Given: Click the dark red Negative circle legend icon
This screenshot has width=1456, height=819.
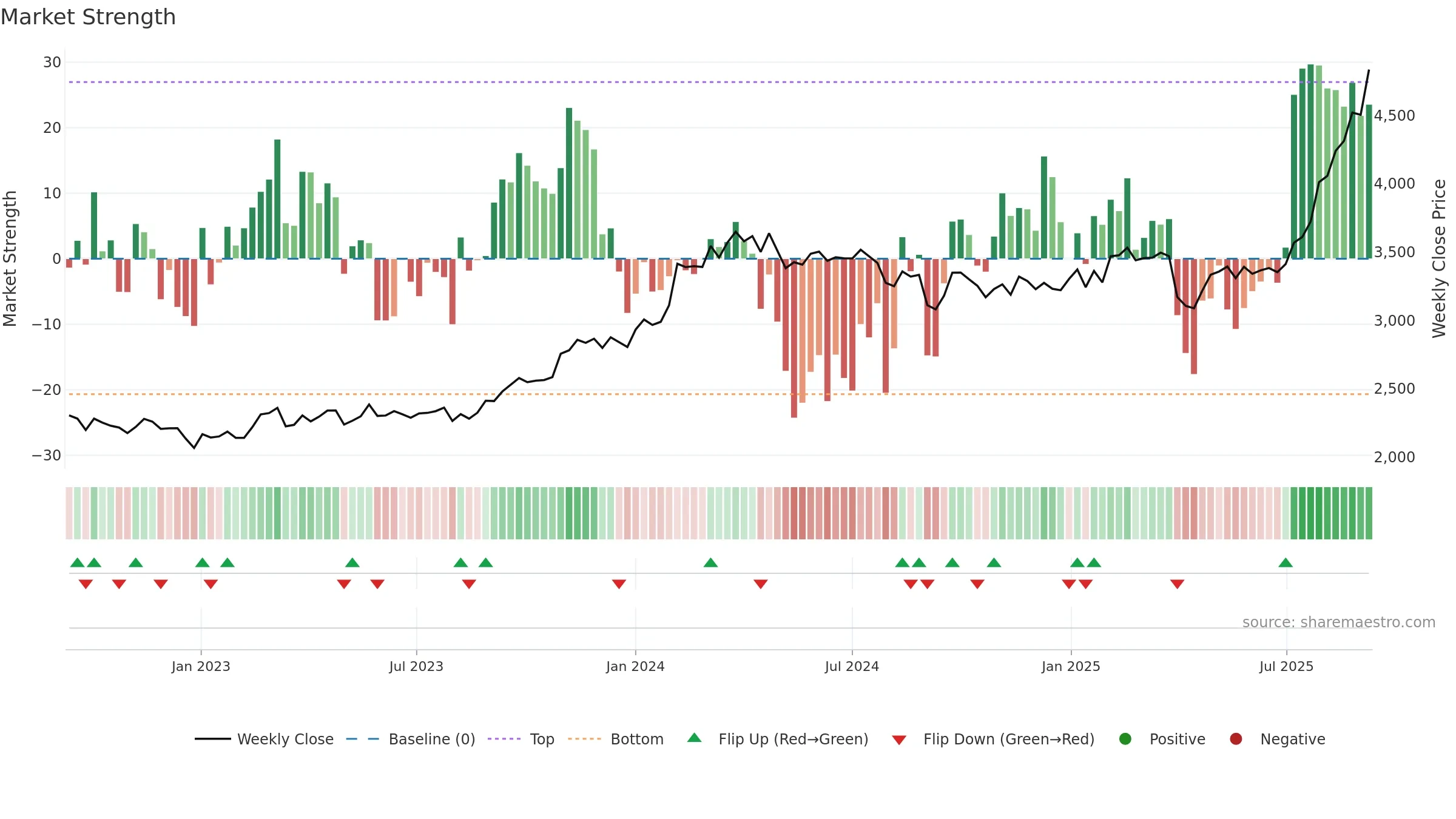Looking at the screenshot, I should click(x=1236, y=739).
